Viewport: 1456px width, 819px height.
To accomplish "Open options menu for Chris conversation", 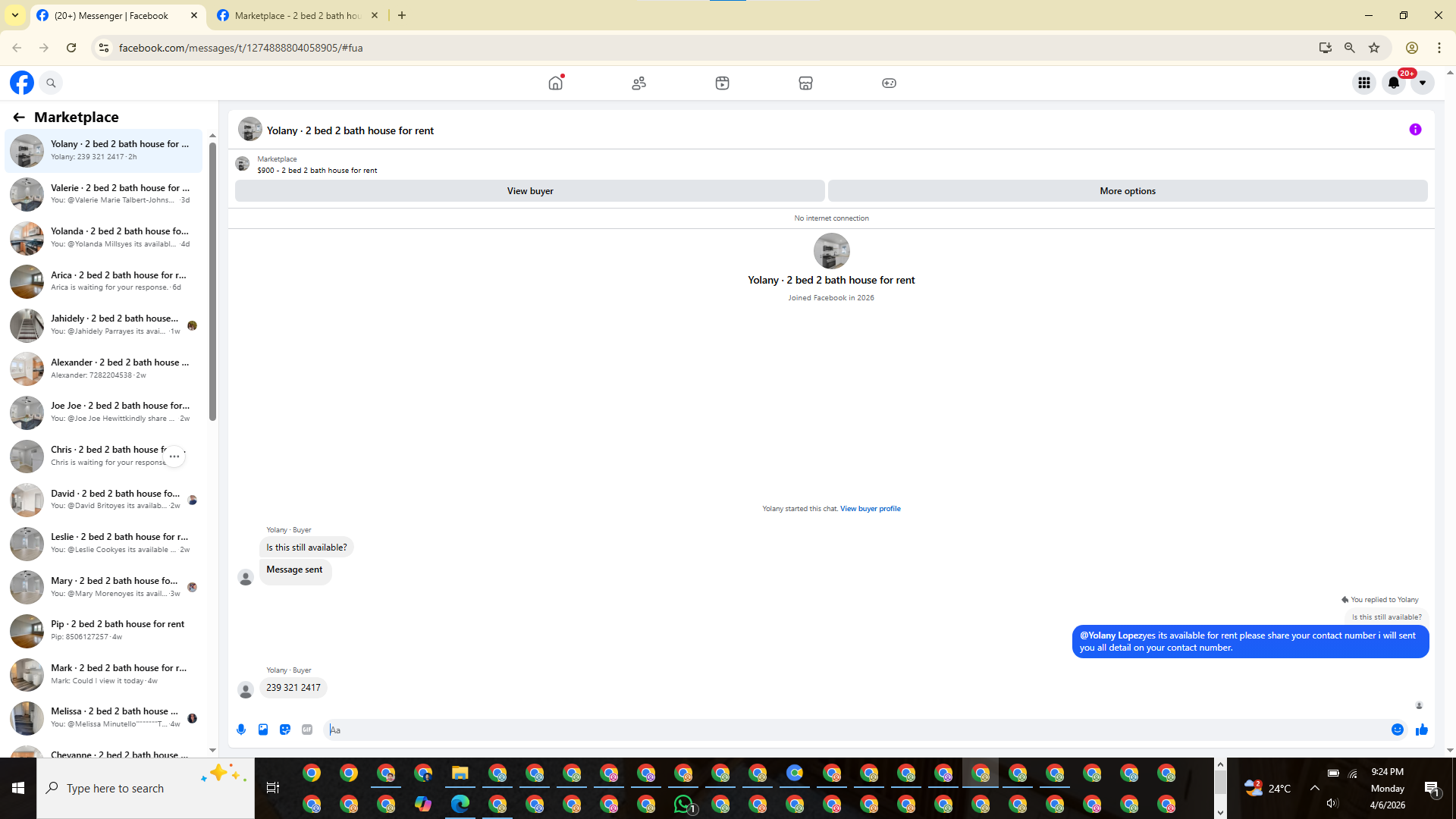I will point(174,457).
